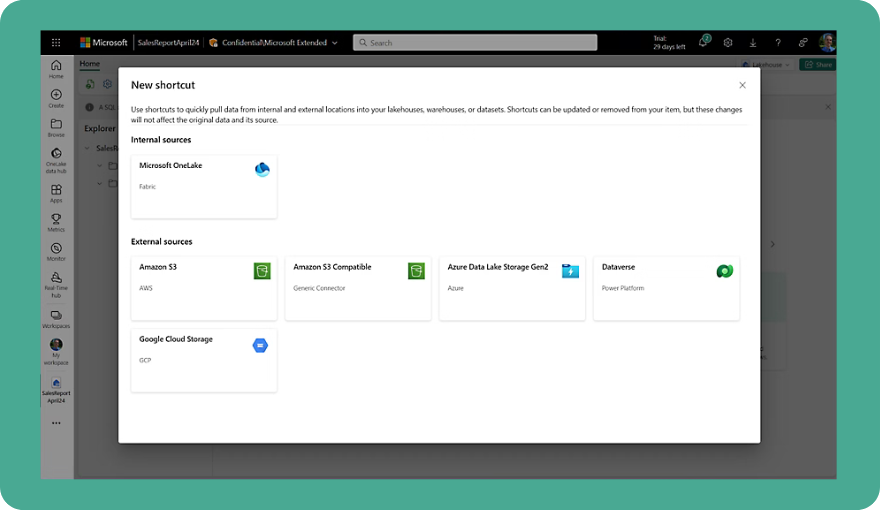Select the Amazon S3 Compatible card
Screen dimensions: 880x510
point(358,288)
